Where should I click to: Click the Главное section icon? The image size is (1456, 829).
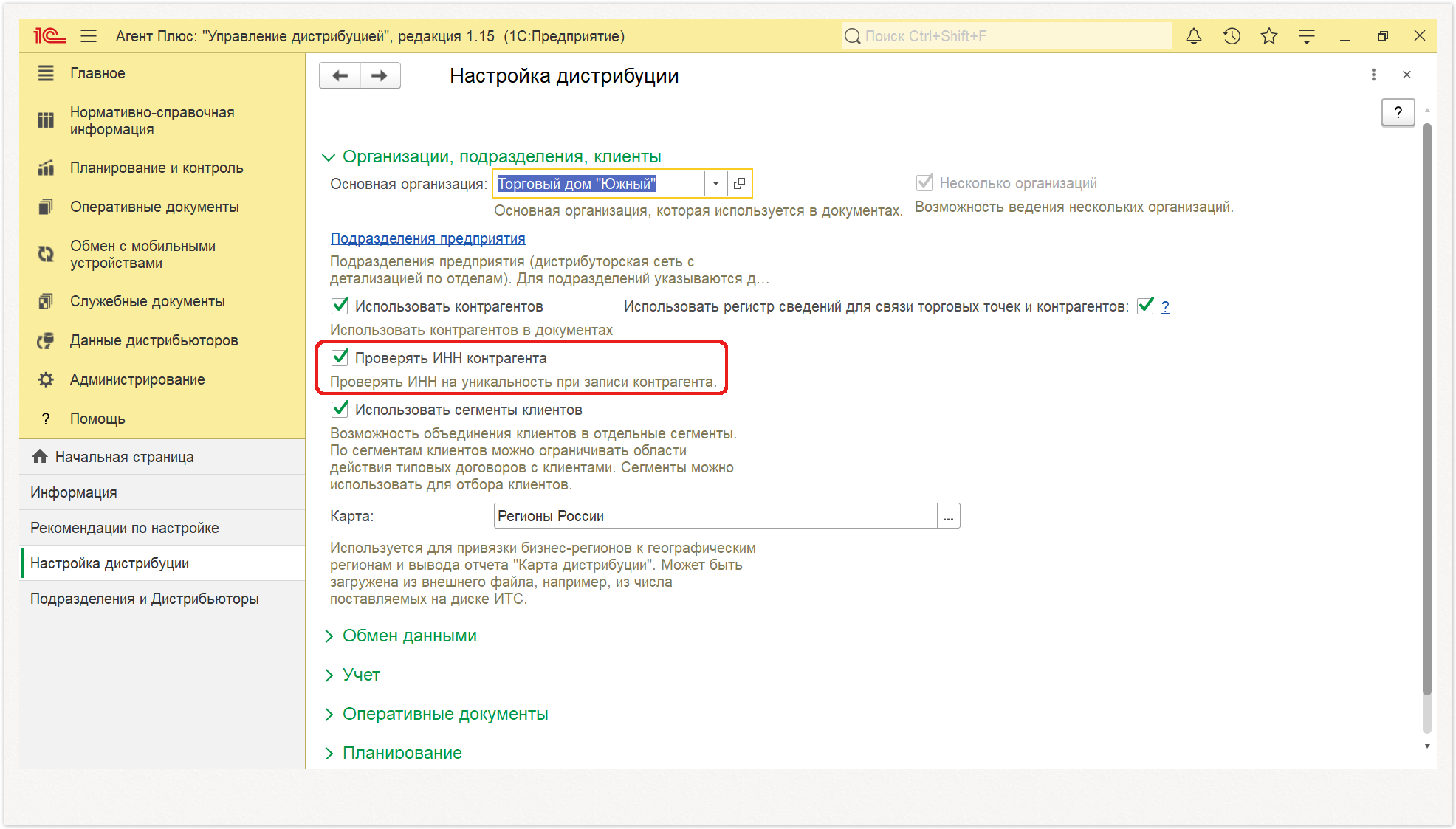[x=46, y=73]
